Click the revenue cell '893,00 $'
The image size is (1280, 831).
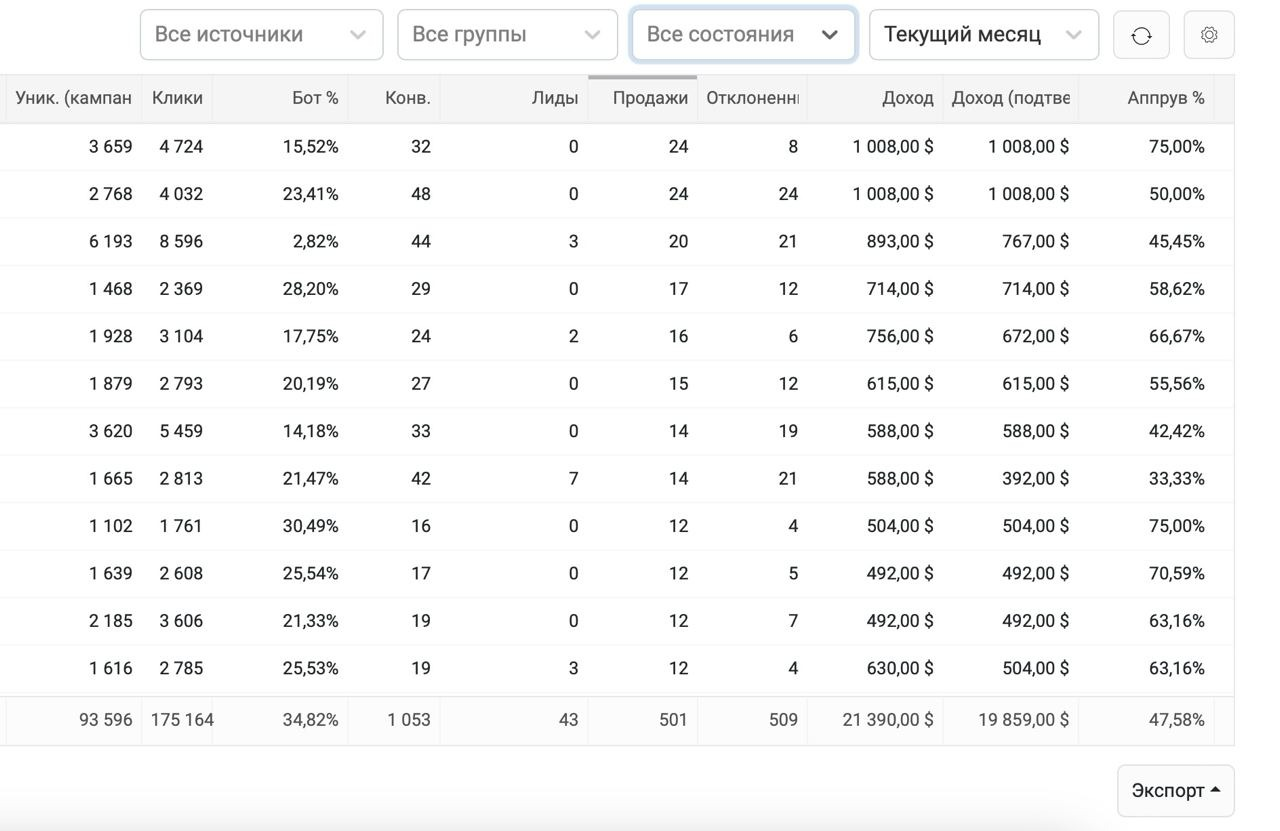(900, 242)
